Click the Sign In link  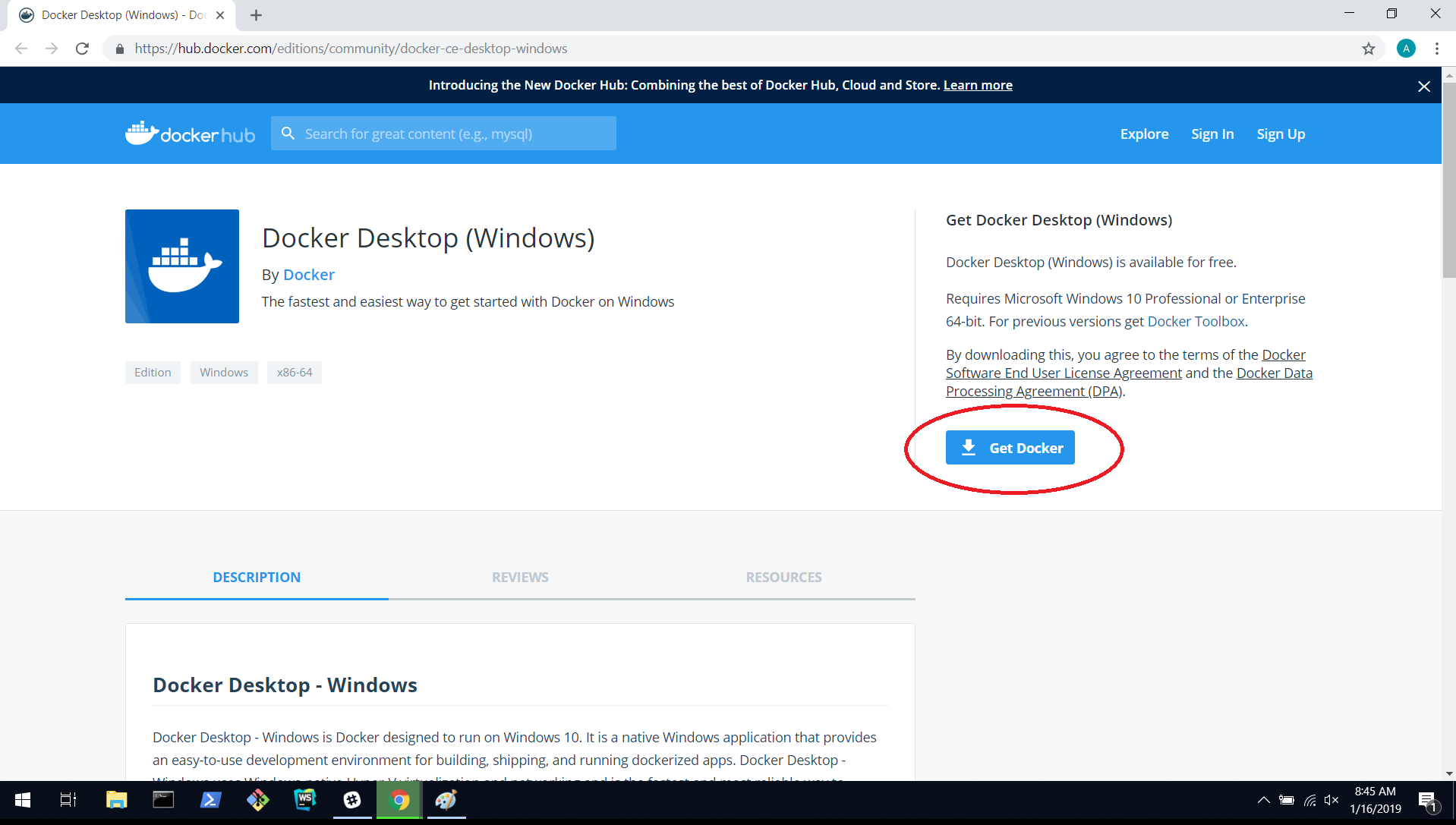(x=1212, y=134)
